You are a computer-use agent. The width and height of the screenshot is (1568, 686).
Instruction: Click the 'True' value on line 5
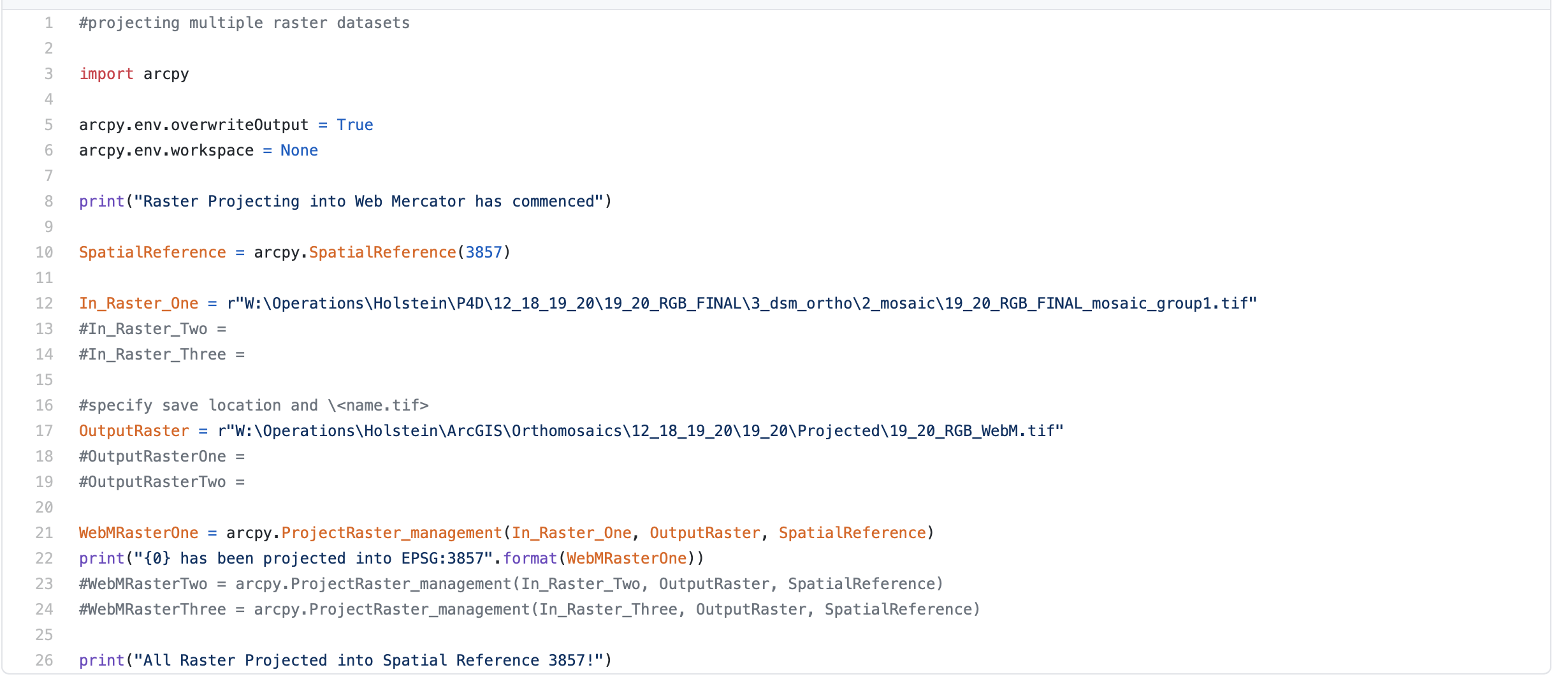click(355, 125)
